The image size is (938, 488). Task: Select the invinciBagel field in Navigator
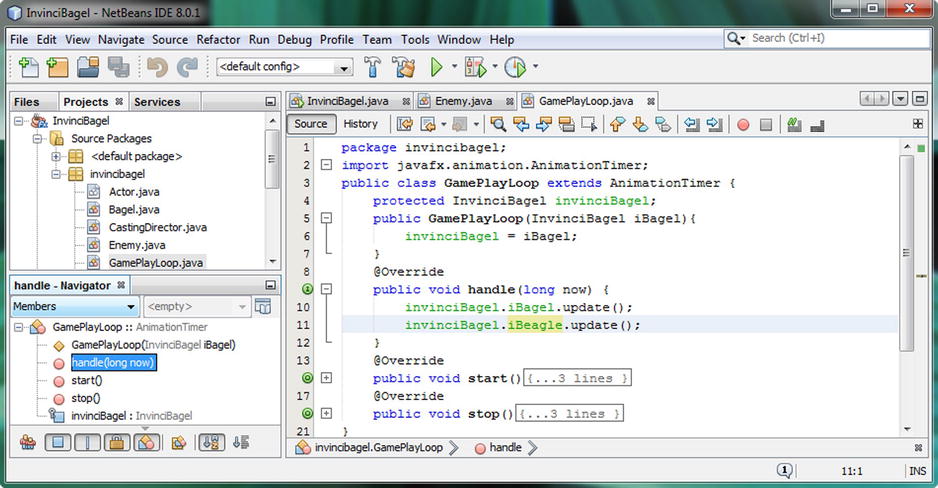132,416
